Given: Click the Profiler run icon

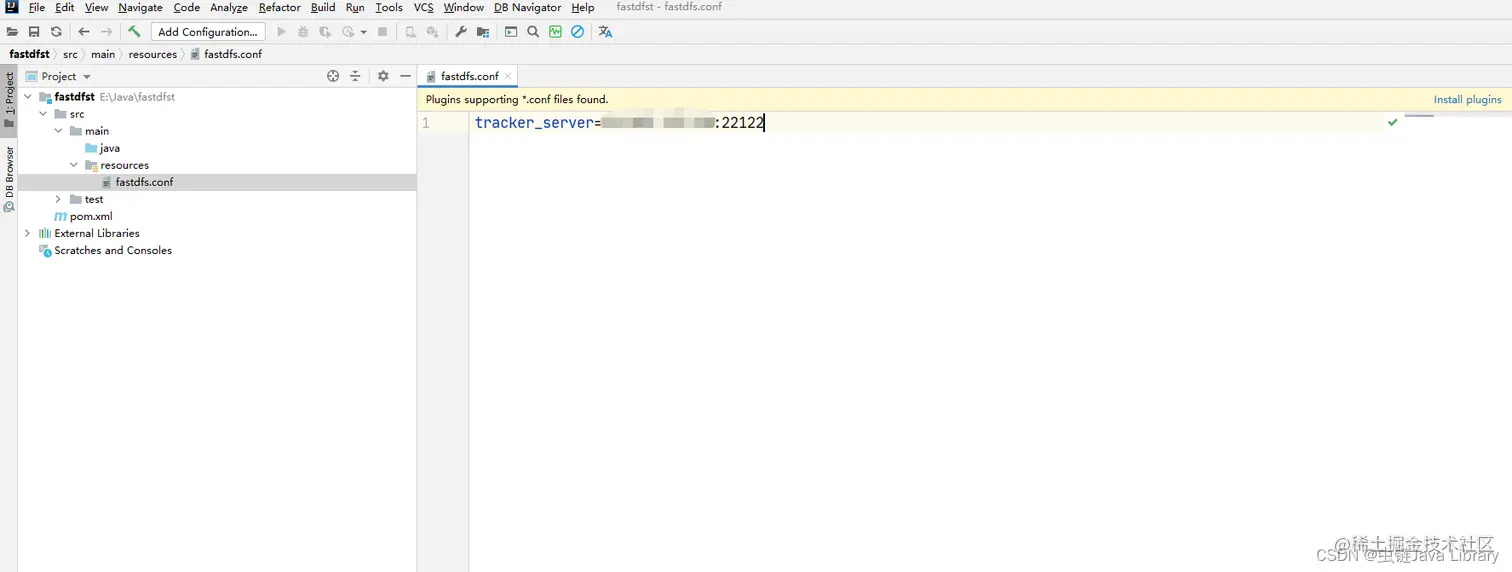Looking at the screenshot, I should (x=348, y=32).
